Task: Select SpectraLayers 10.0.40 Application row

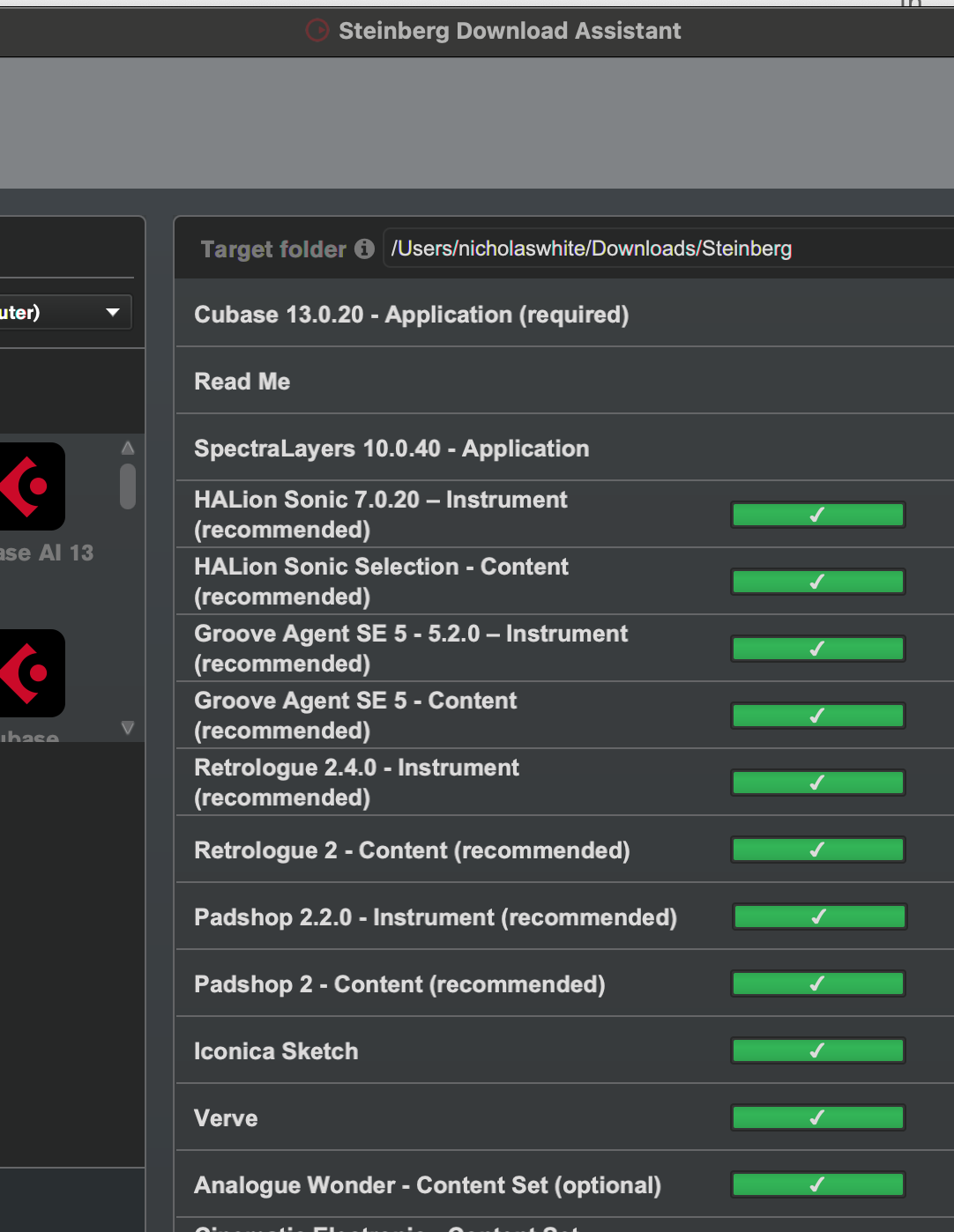Action: point(391,449)
